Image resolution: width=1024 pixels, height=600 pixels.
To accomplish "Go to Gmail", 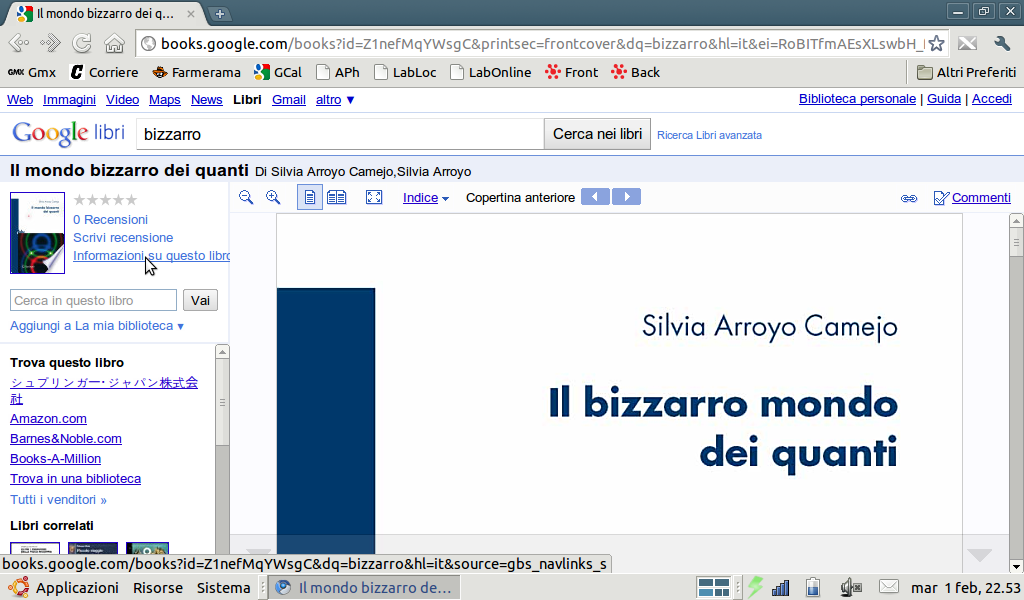I will (x=289, y=100).
